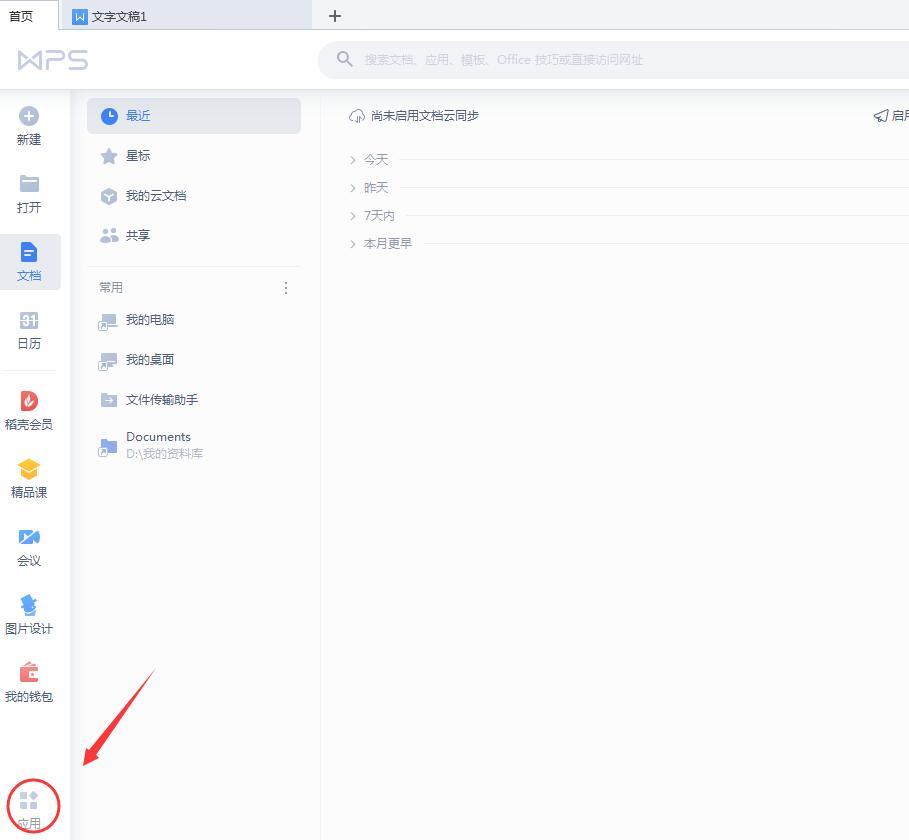The width and height of the screenshot is (909, 840).
Task: Click 尚未启用文档云同步 notice text
Action: pyautogui.click(x=425, y=116)
